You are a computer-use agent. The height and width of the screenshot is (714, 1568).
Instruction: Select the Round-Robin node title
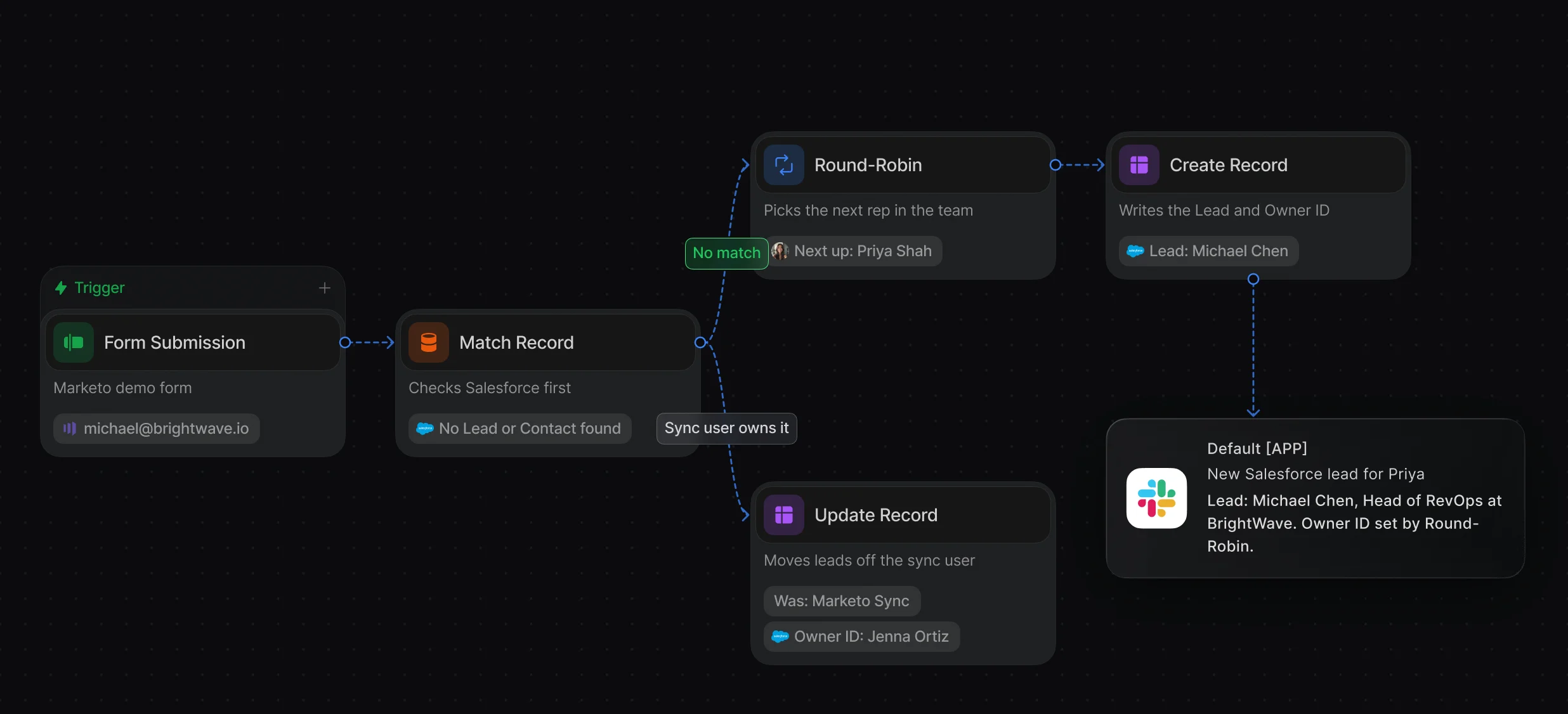pos(868,165)
